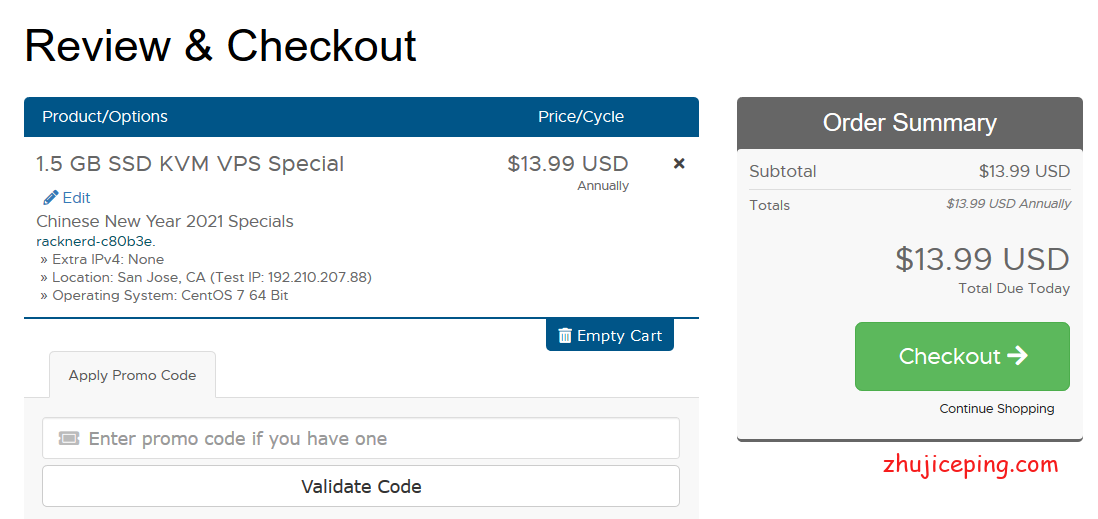Viewport: 1098px width, 519px height.
Task: Click the green Checkout button
Action: [x=962, y=356]
